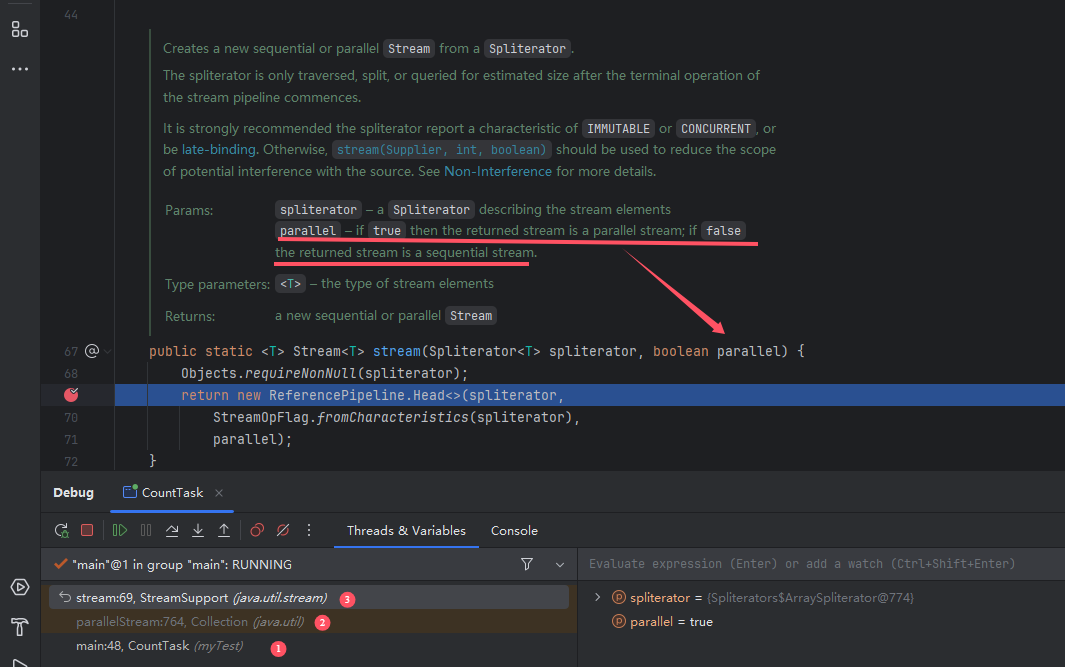1065x667 pixels.
Task: Expand the spliterator variable node
Action: point(598,597)
